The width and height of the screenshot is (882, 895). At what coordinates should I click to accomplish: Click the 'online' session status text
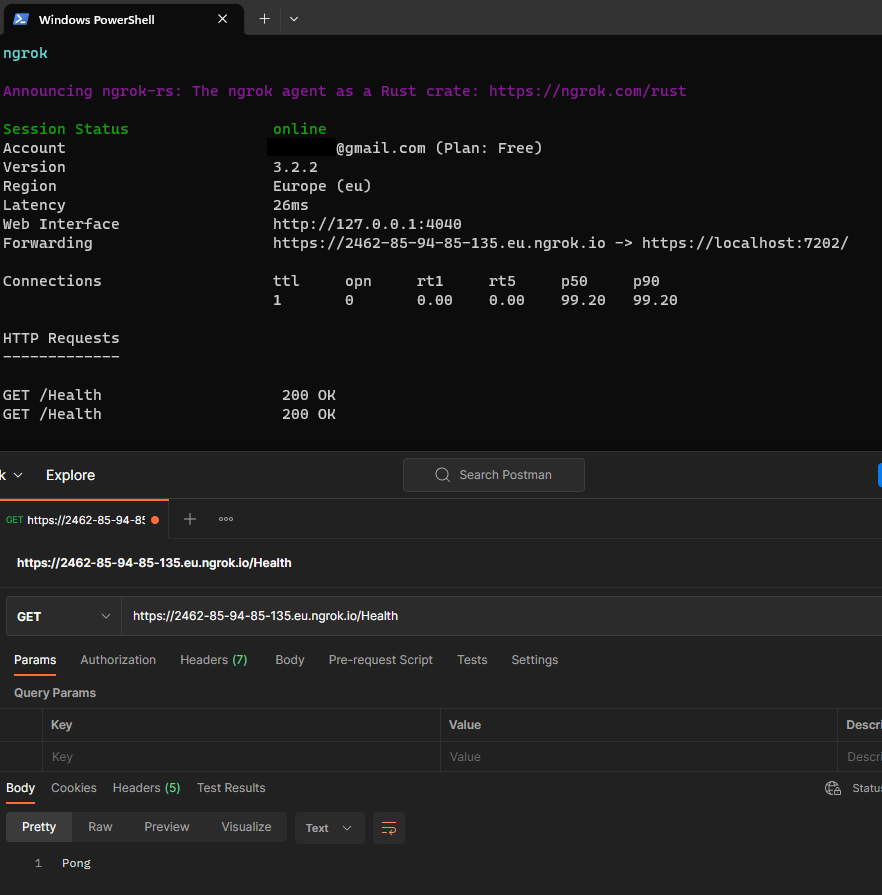[300, 129]
